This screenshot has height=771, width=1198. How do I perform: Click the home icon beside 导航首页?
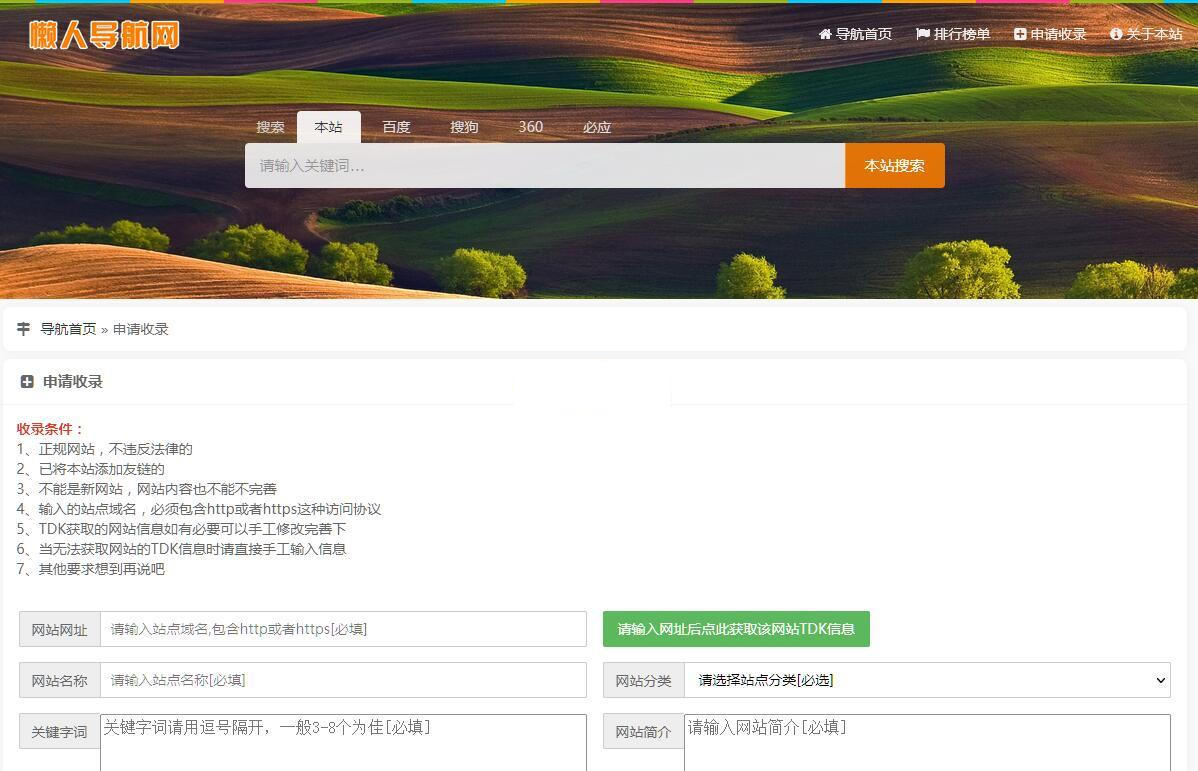click(825, 34)
